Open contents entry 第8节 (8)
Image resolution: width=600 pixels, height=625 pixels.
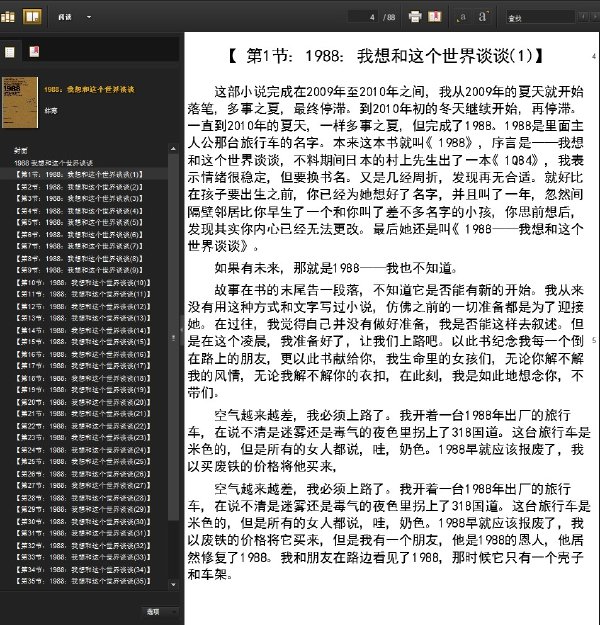[79, 259]
